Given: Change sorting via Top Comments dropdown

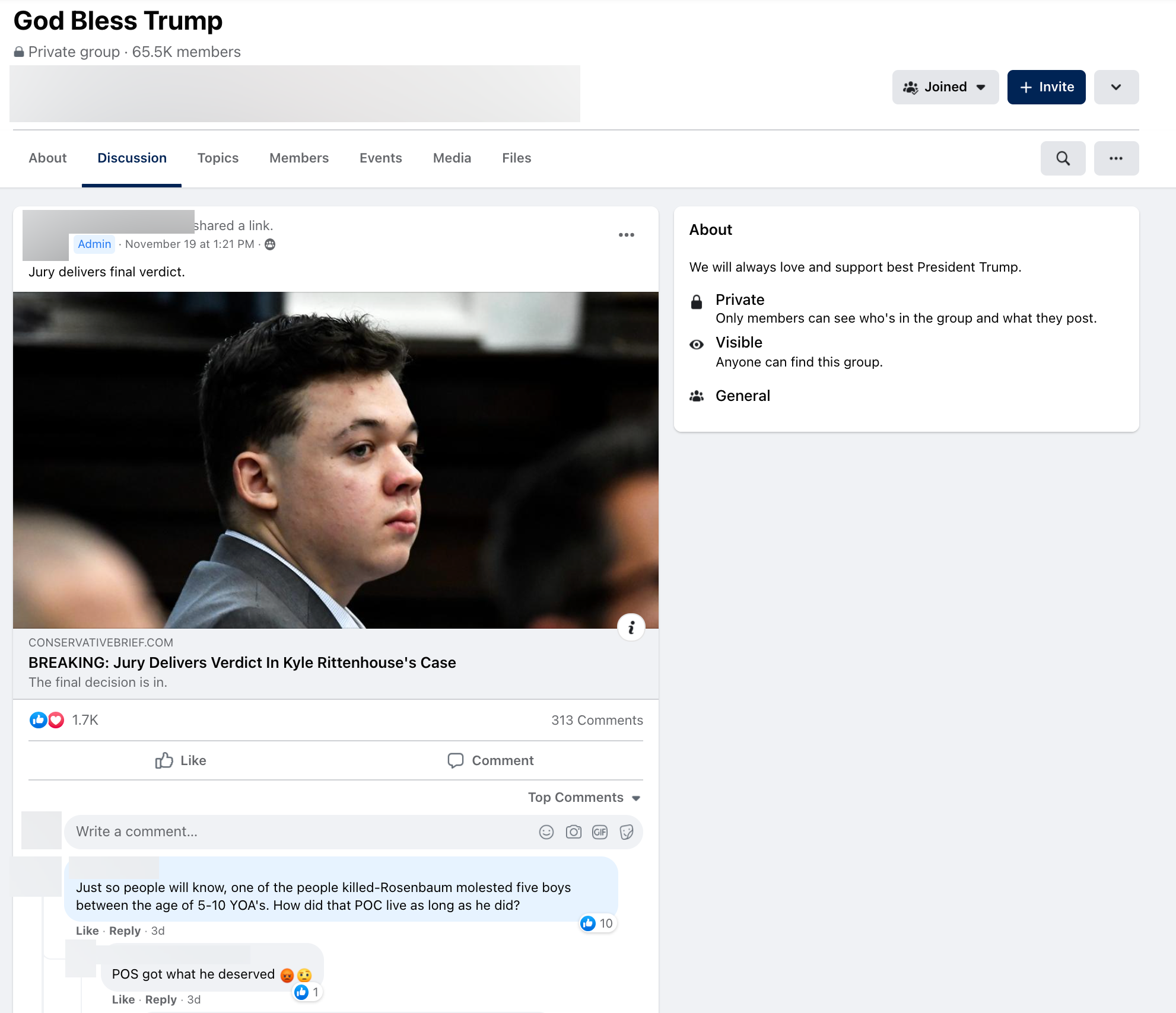Looking at the screenshot, I should coord(583,797).
